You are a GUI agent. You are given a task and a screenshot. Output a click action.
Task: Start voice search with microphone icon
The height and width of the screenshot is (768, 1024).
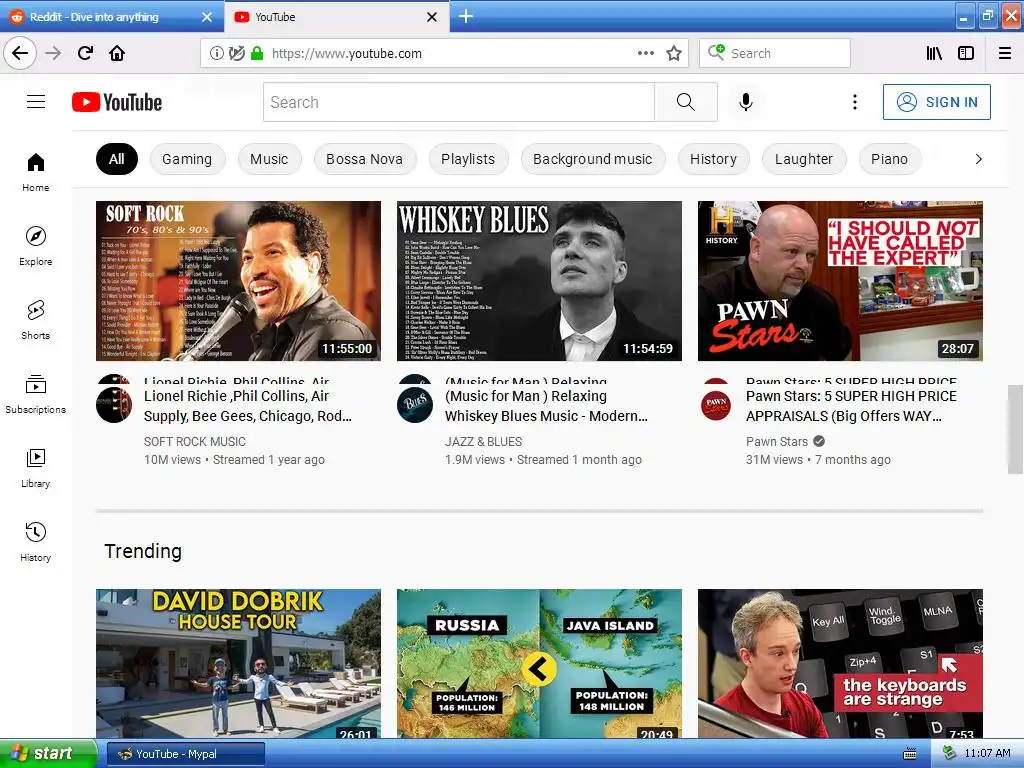(746, 102)
